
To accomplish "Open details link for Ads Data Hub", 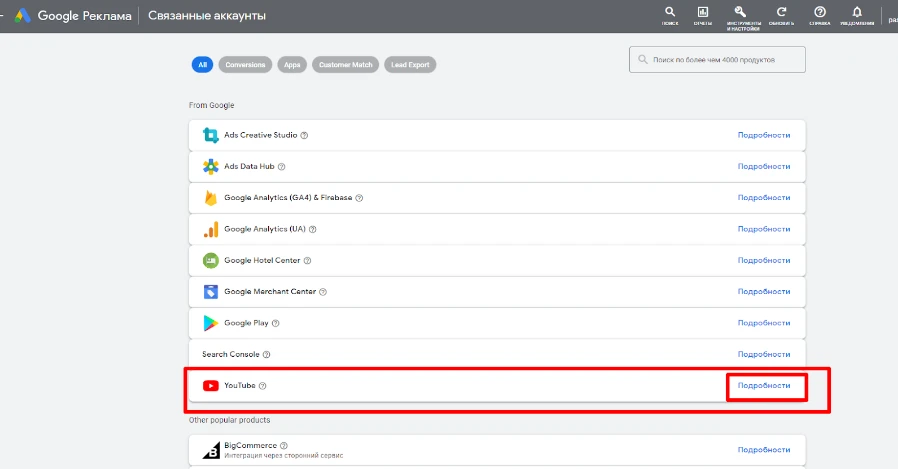I will (764, 167).
